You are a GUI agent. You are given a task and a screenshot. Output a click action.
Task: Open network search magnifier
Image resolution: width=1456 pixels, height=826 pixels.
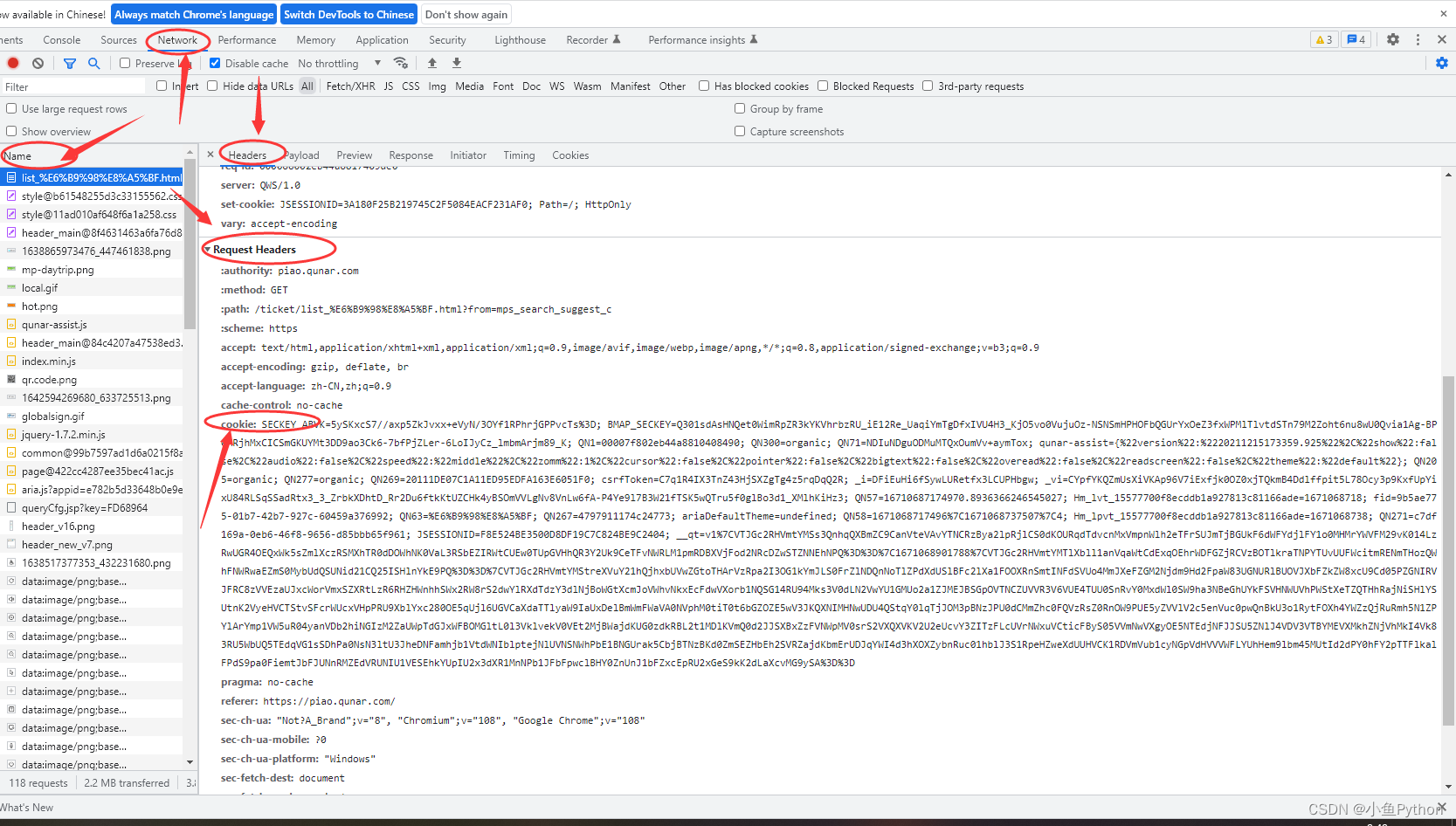coord(93,63)
